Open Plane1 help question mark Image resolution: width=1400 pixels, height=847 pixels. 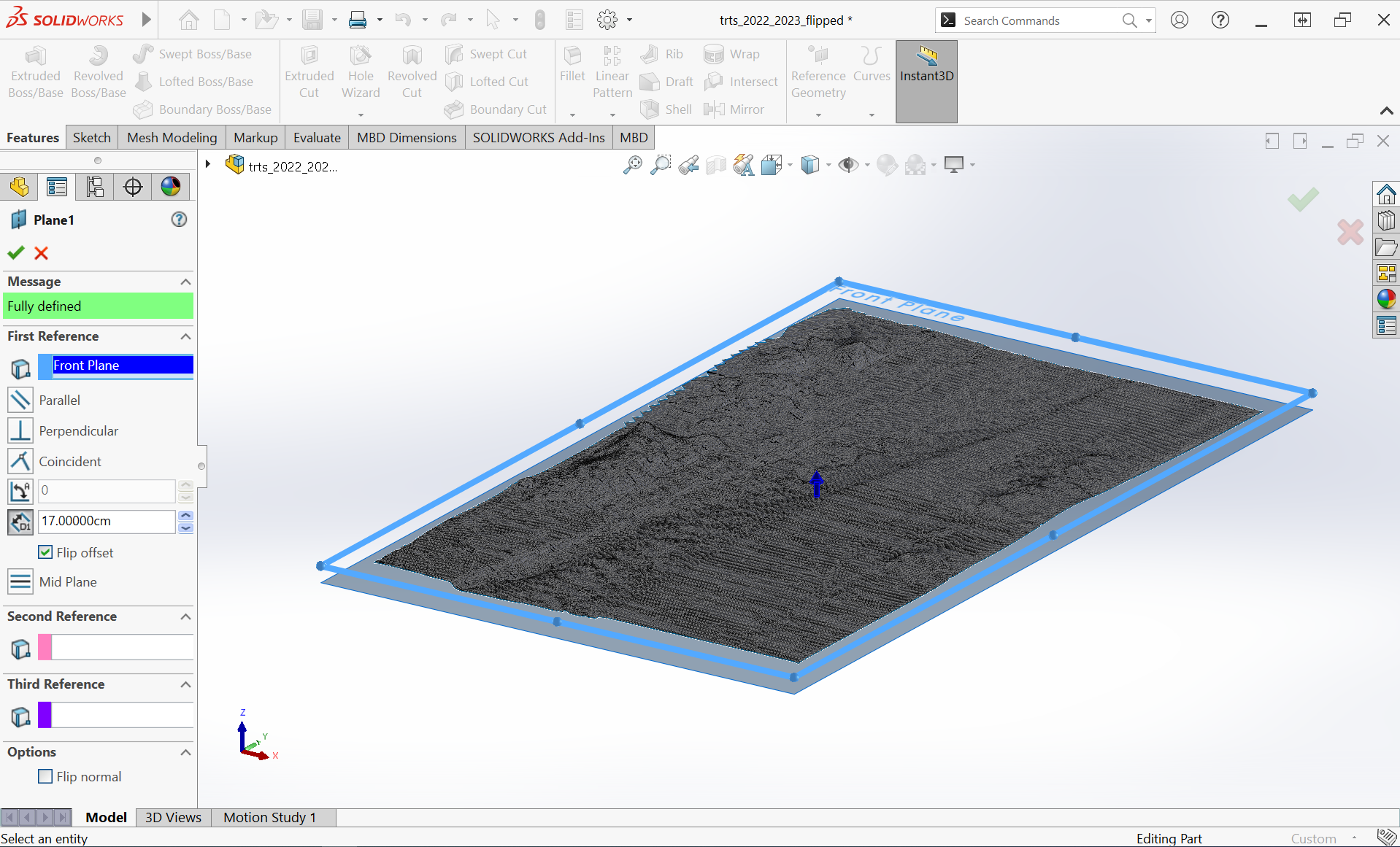click(179, 220)
